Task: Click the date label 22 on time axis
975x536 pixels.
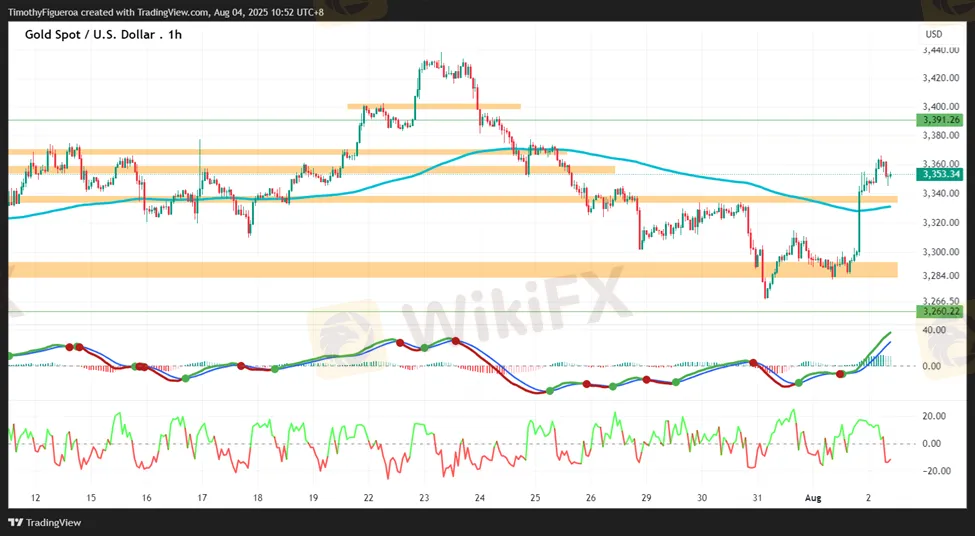Action: [369, 498]
